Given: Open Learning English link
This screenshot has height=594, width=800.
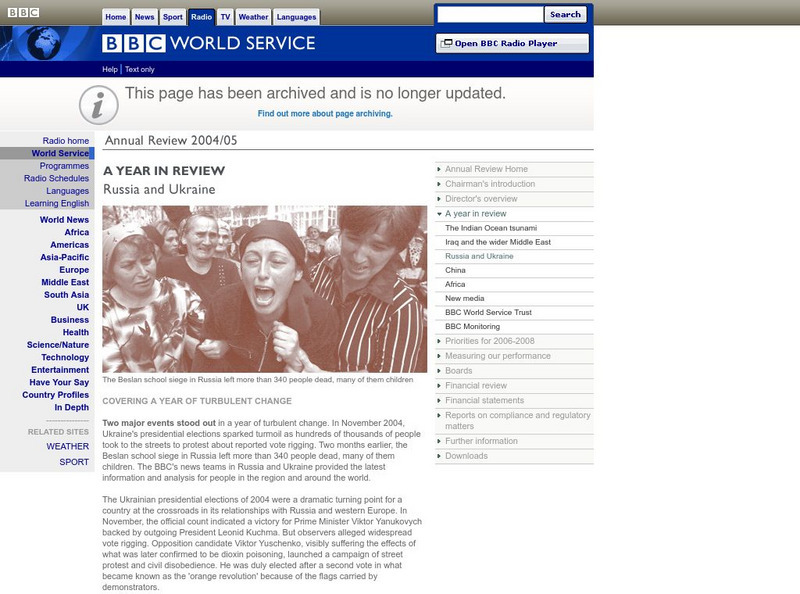Looking at the screenshot, I should [57, 203].
